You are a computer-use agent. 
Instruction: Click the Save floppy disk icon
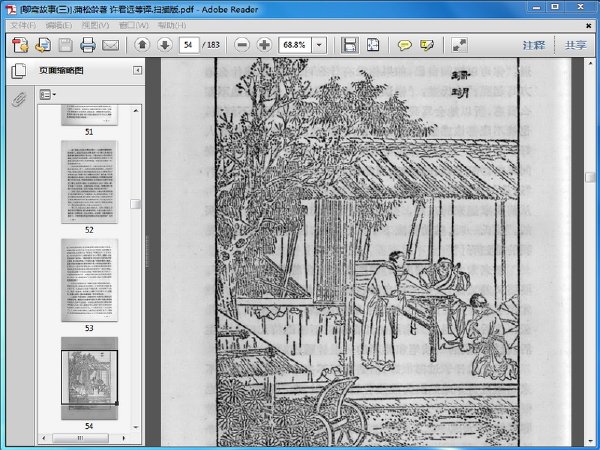pos(65,45)
